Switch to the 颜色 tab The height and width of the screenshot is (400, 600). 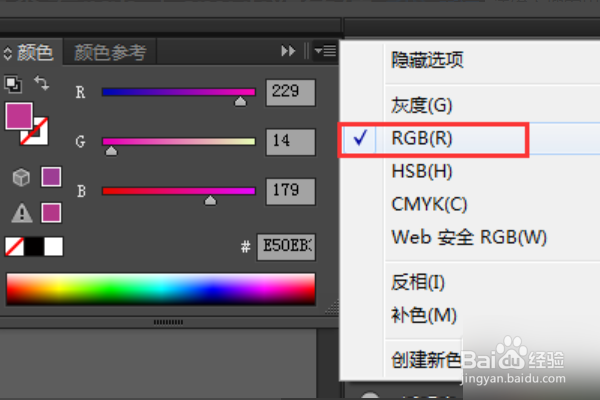click(35, 52)
